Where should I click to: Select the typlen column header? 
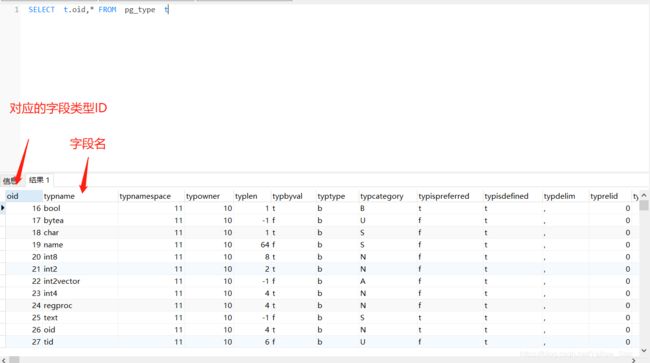[x=252, y=196]
